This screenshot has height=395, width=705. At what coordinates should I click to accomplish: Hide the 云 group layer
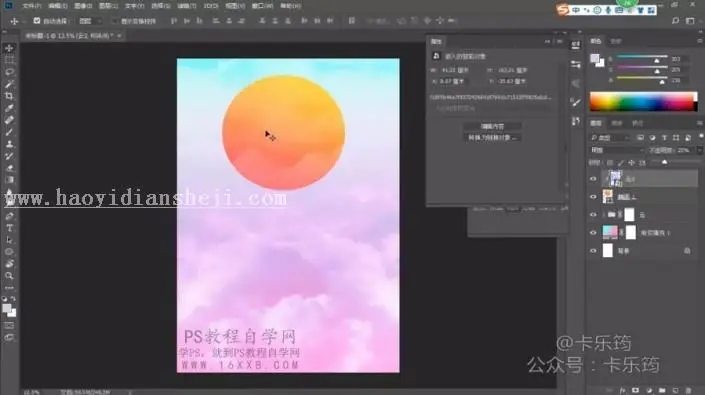tap(593, 215)
